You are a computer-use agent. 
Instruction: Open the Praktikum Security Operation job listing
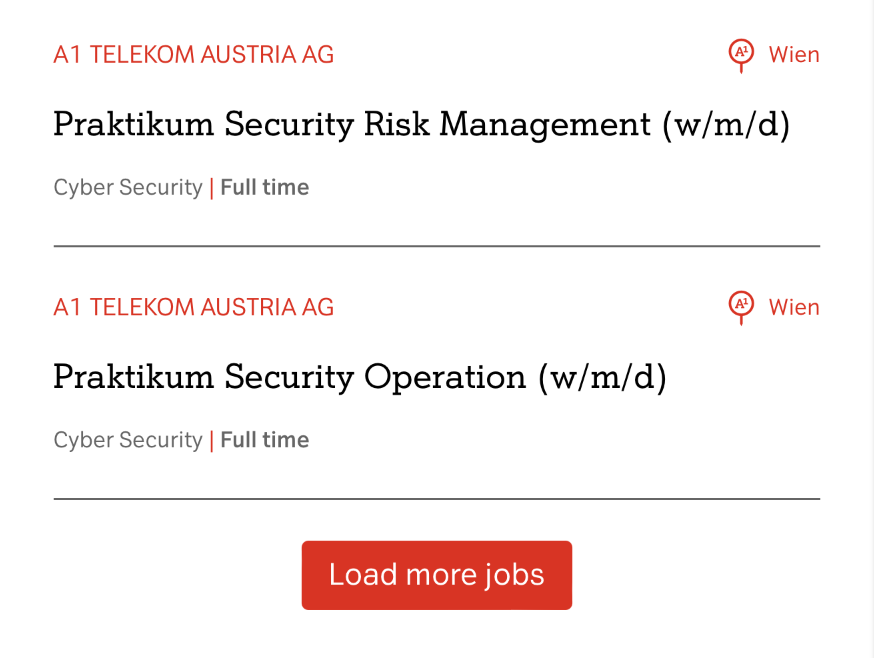tap(359, 377)
